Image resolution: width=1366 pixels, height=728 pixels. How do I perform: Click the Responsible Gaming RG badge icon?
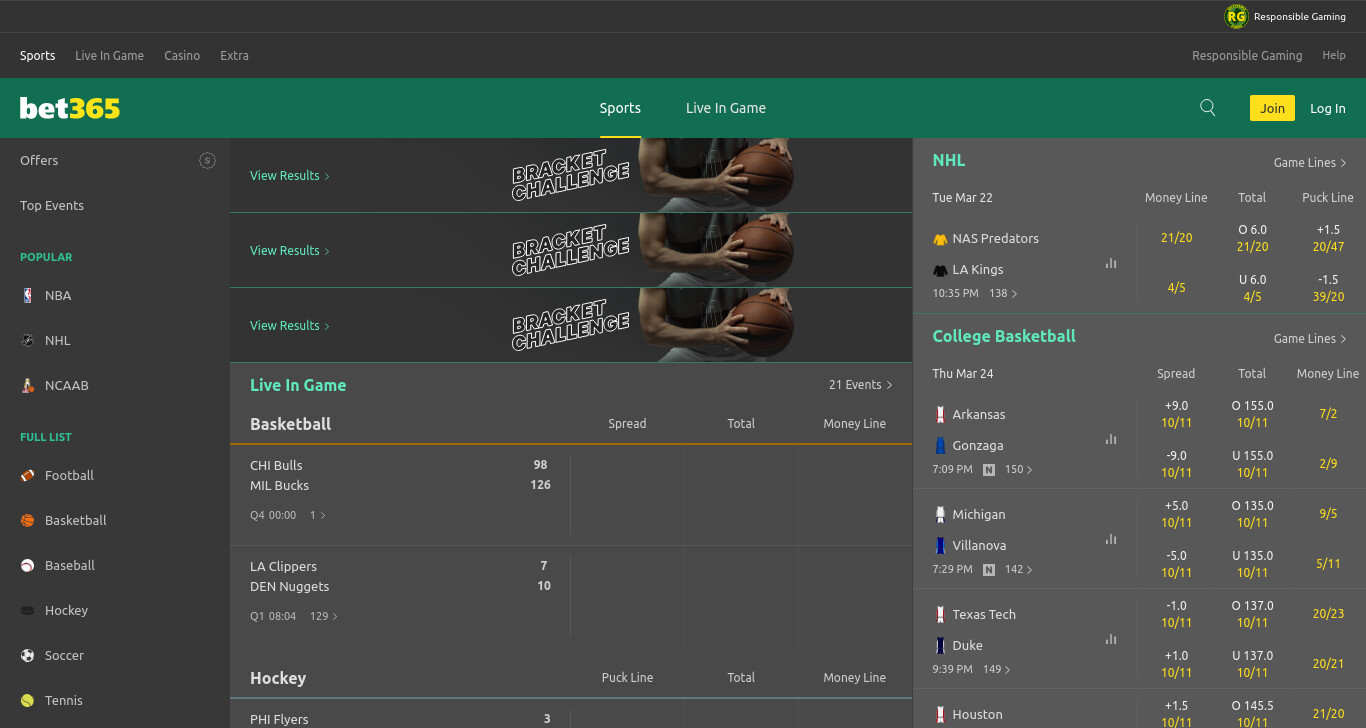coord(1237,16)
